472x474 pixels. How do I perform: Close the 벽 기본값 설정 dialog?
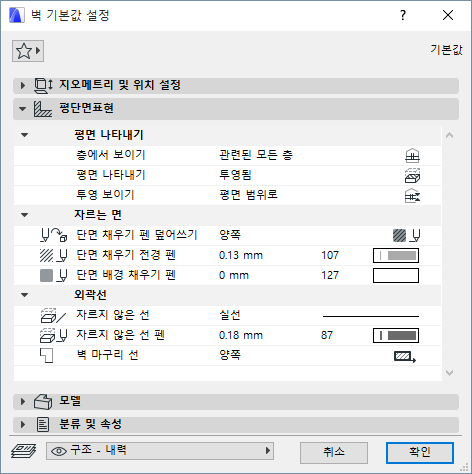tap(448, 15)
